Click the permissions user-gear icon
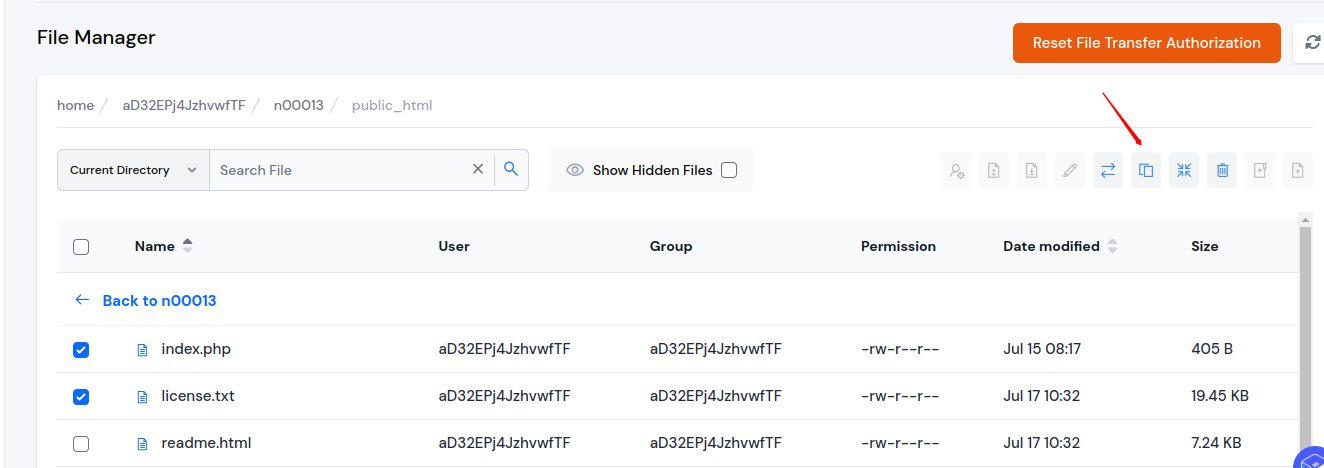Screen dimensions: 1324x468 point(956,170)
